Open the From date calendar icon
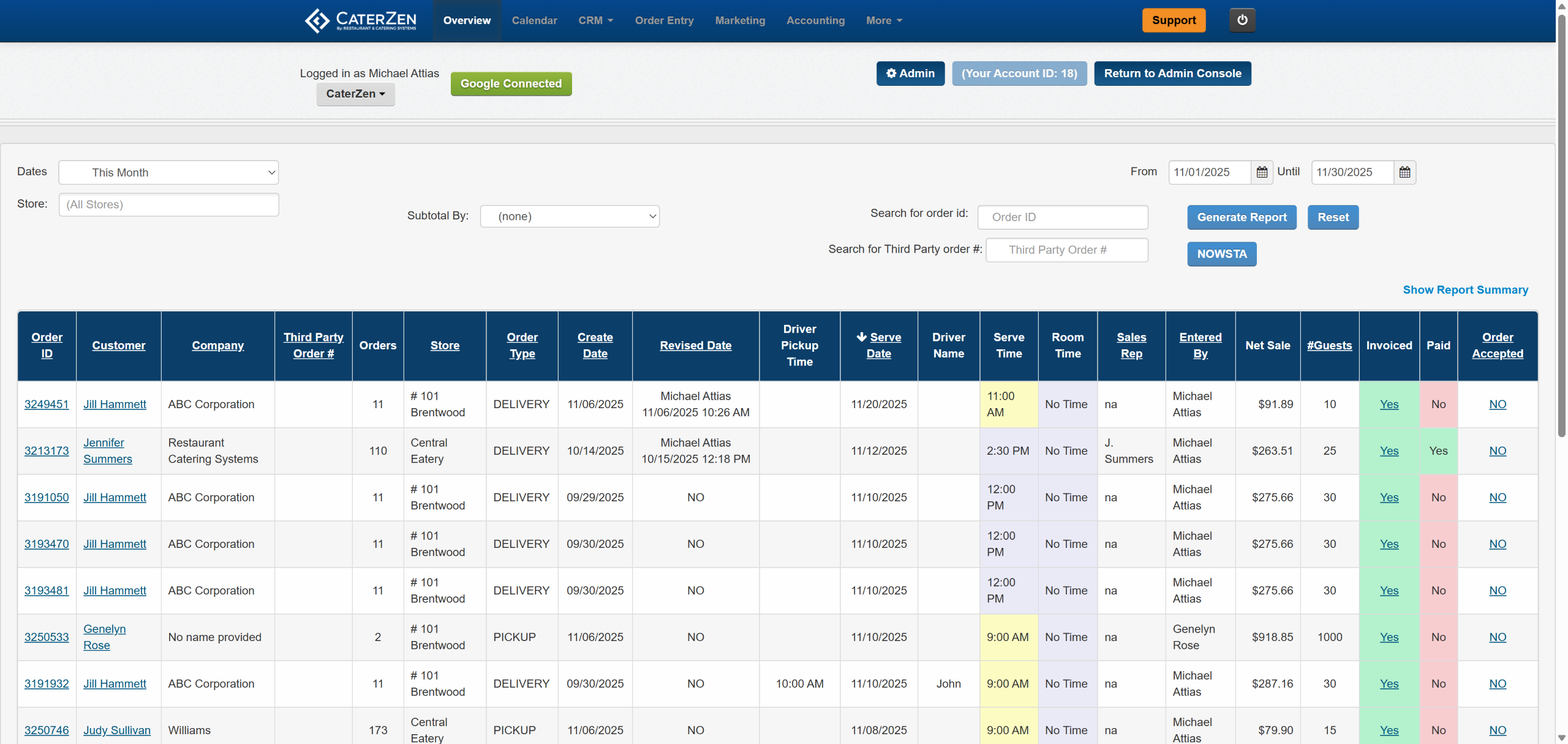The width and height of the screenshot is (1568, 744). click(x=1262, y=172)
